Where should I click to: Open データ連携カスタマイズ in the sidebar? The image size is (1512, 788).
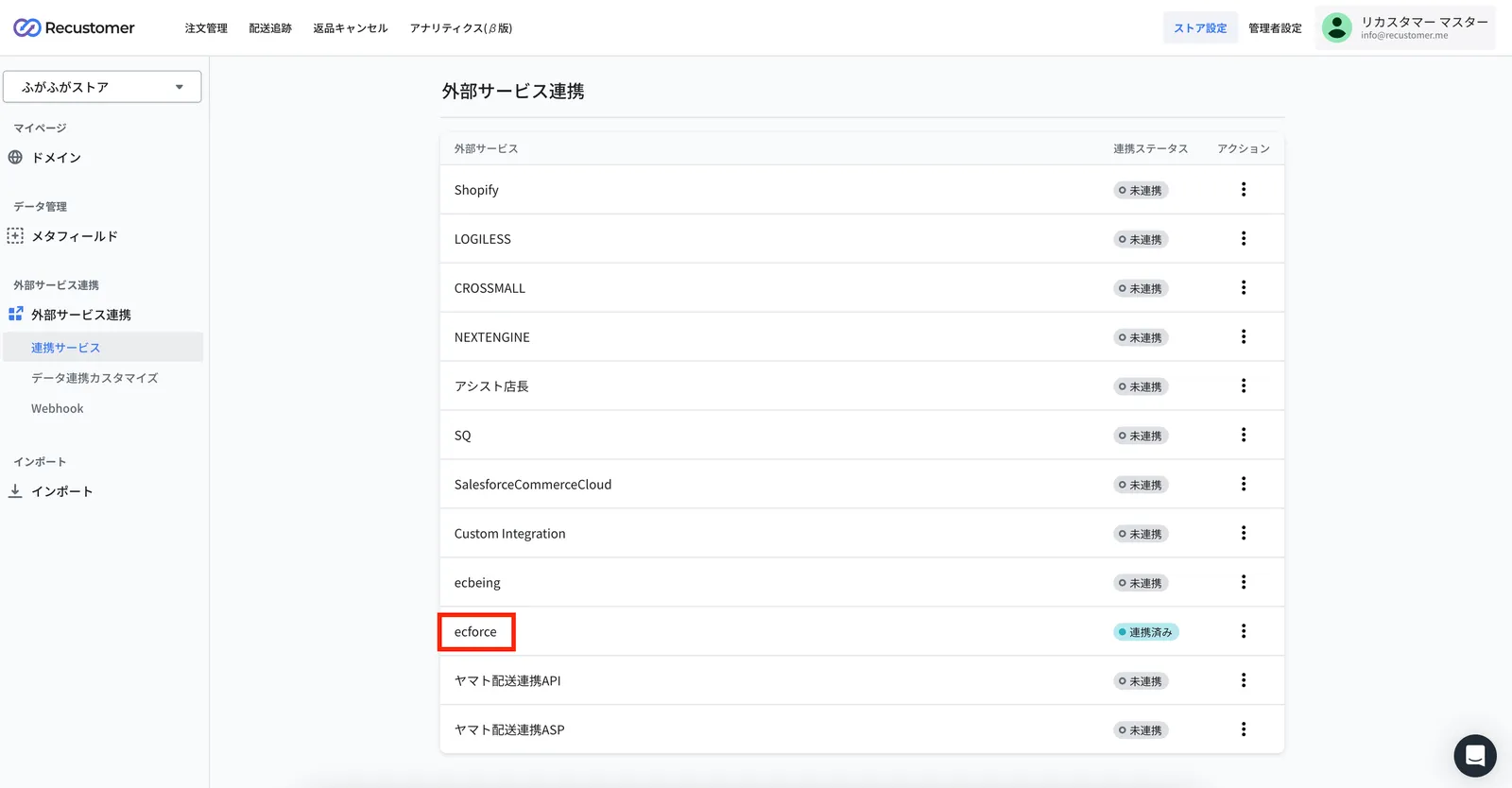point(94,378)
